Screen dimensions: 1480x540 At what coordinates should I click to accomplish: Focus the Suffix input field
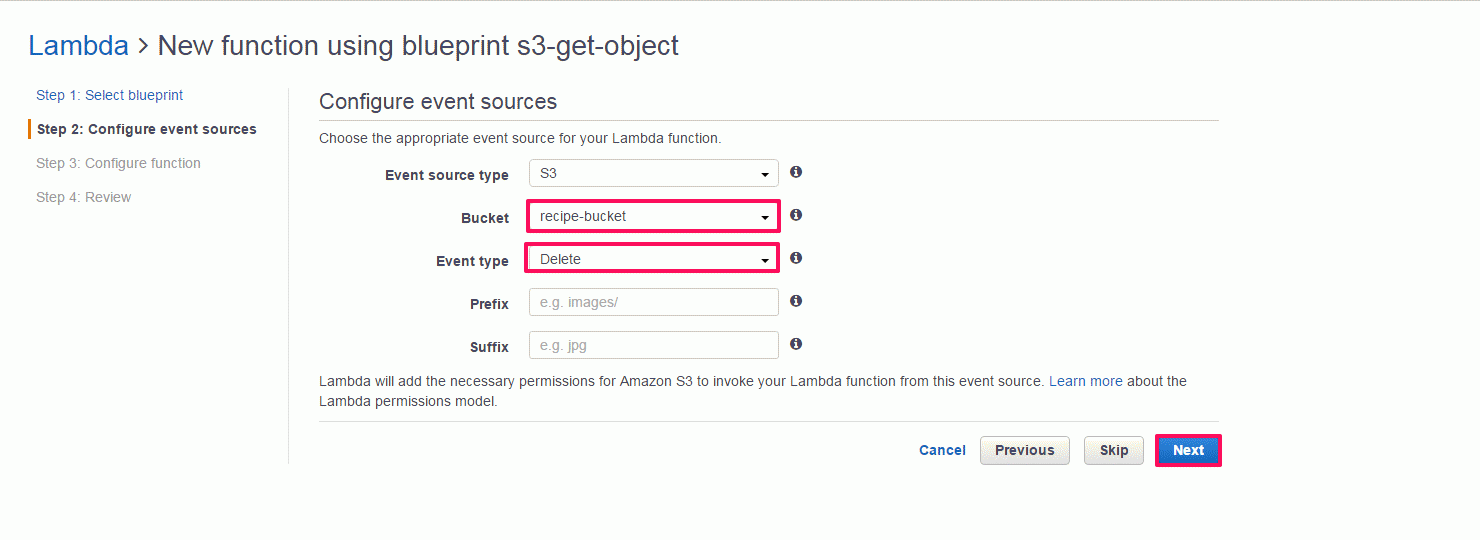[653, 345]
